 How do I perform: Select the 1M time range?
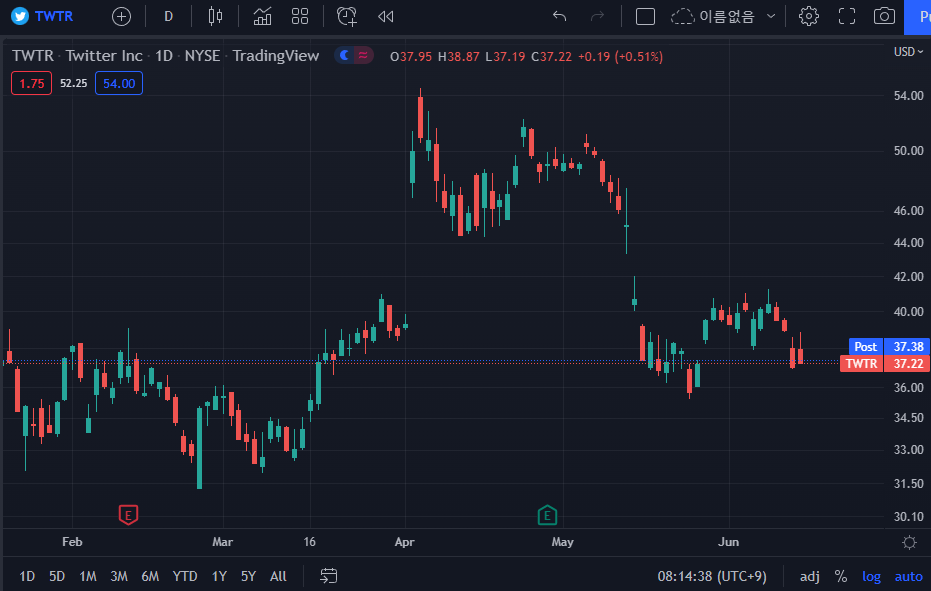tap(88, 576)
